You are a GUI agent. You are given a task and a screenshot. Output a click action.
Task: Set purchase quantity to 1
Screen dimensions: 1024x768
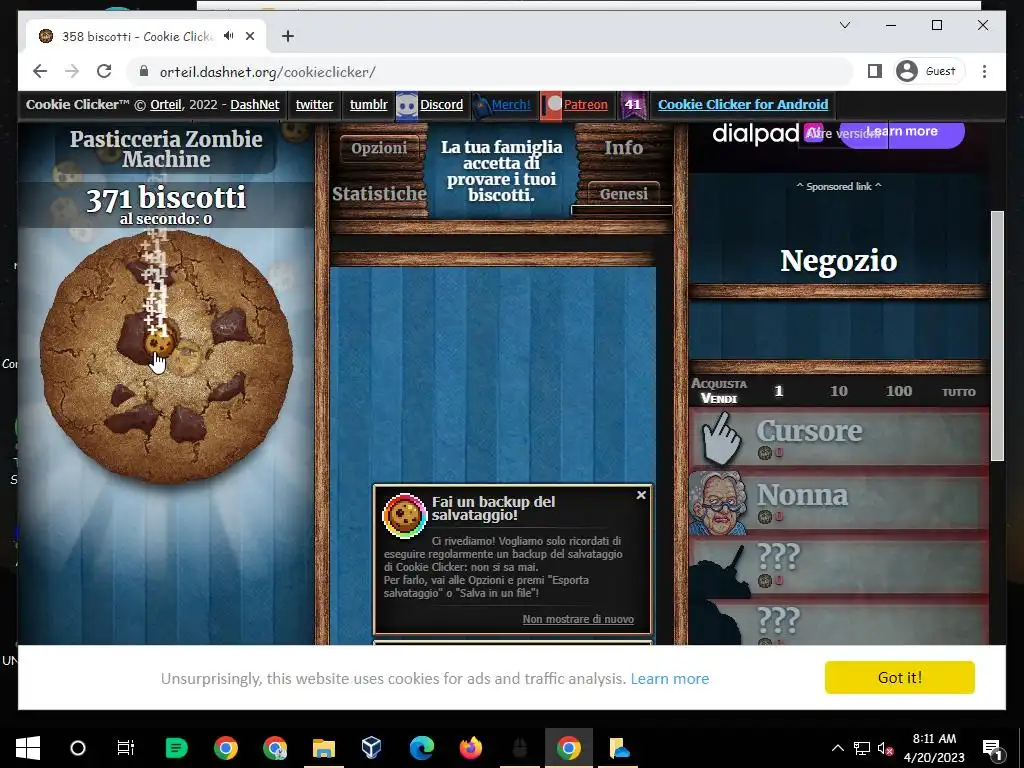[x=778, y=391]
